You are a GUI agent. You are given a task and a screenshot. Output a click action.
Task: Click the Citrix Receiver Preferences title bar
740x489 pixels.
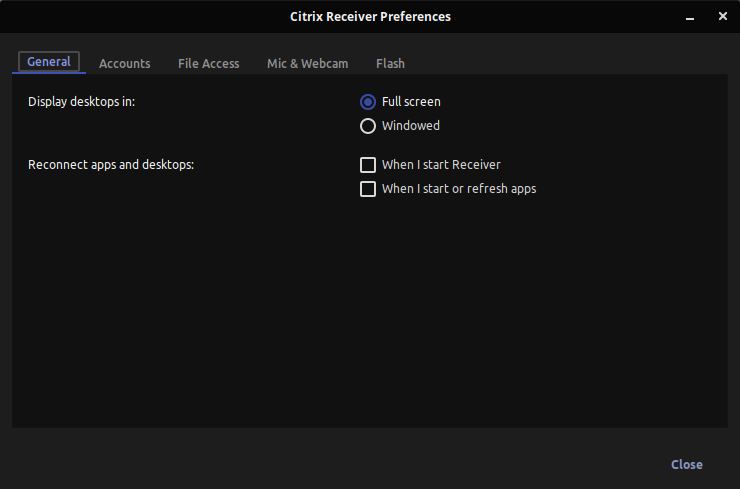370,17
